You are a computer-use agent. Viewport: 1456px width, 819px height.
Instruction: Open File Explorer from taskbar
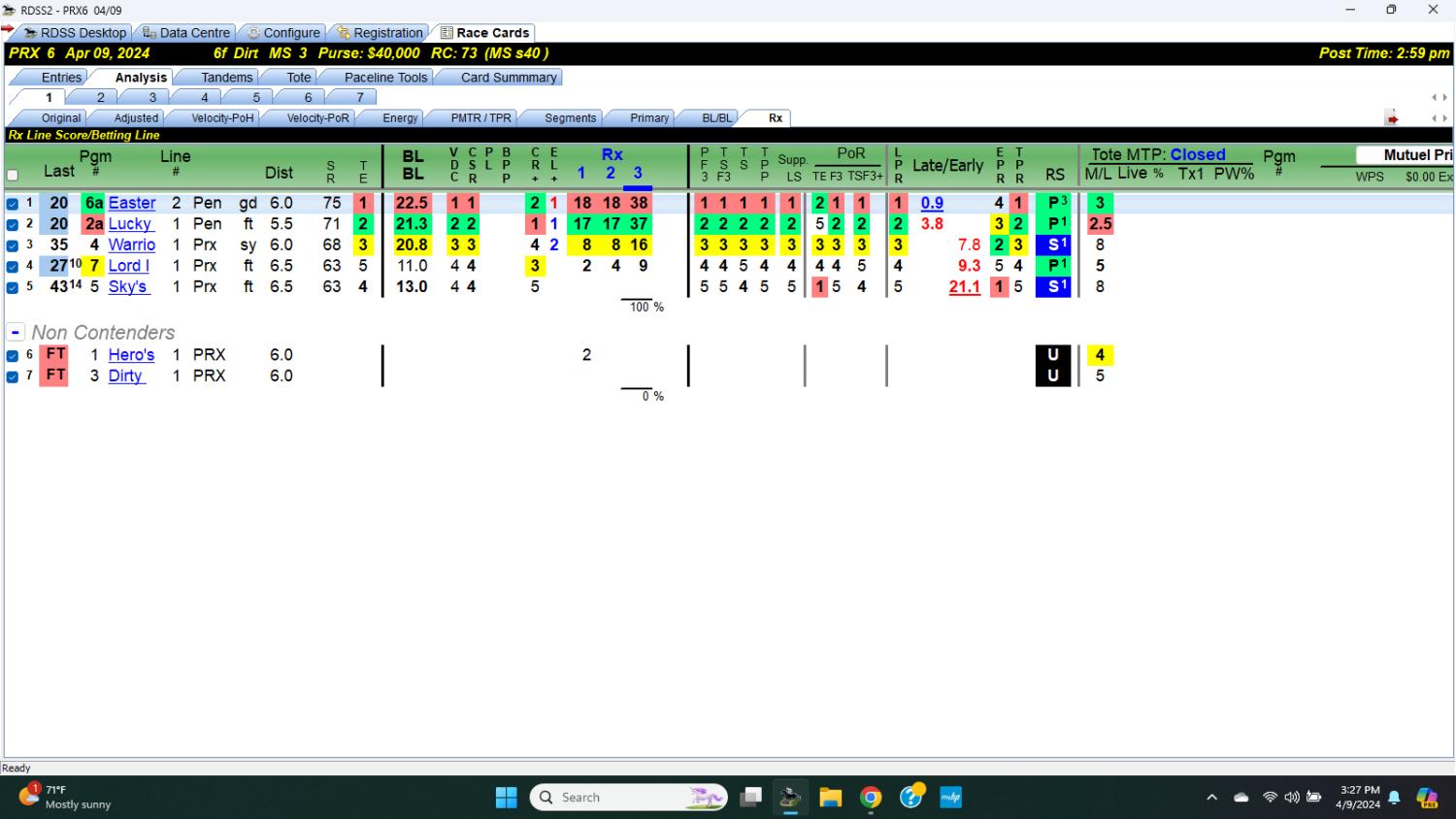[x=831, y=798]
